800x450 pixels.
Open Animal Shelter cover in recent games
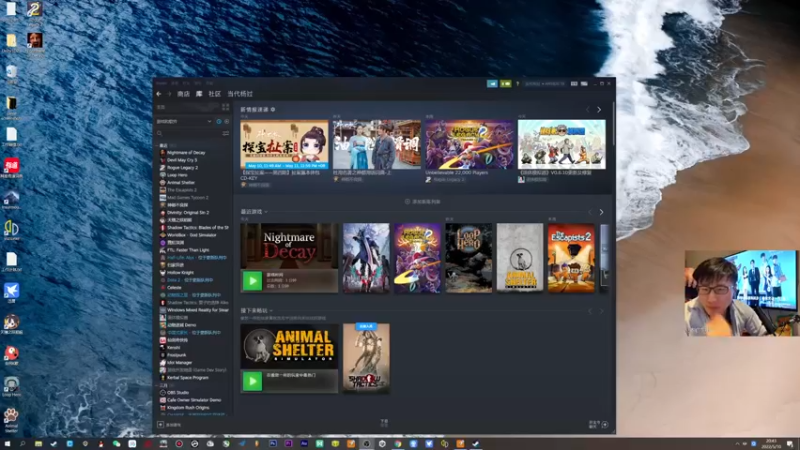tap(520, 258)
